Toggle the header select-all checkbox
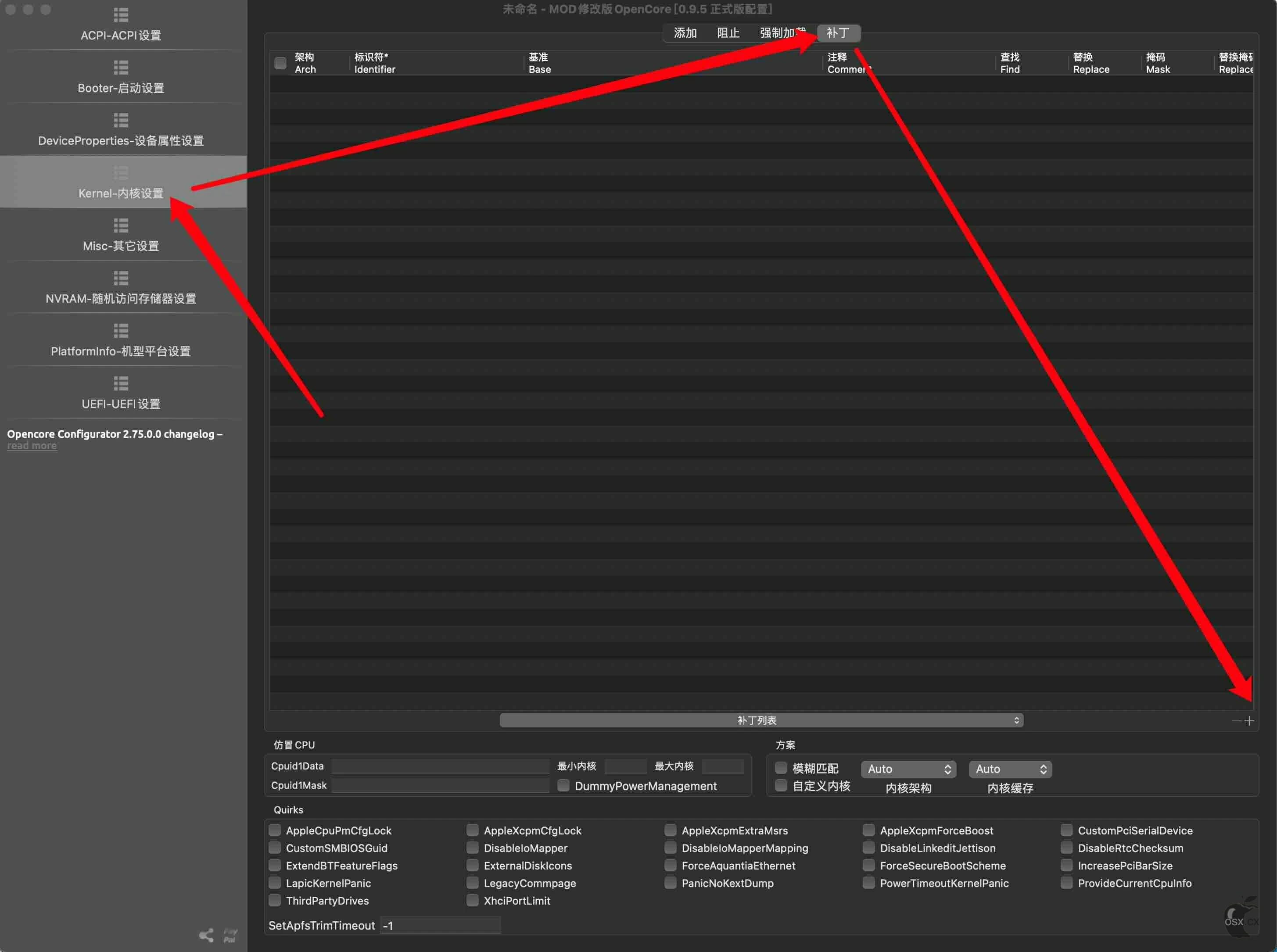 (280, 63)
